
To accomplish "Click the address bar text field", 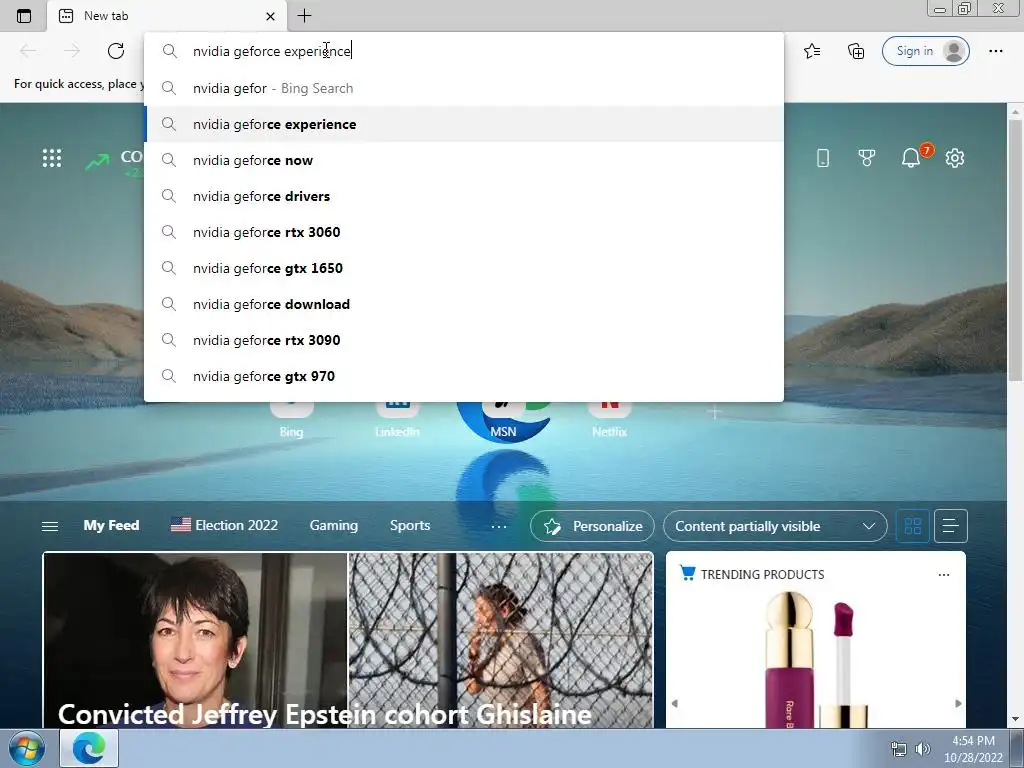I will (464, 51).
